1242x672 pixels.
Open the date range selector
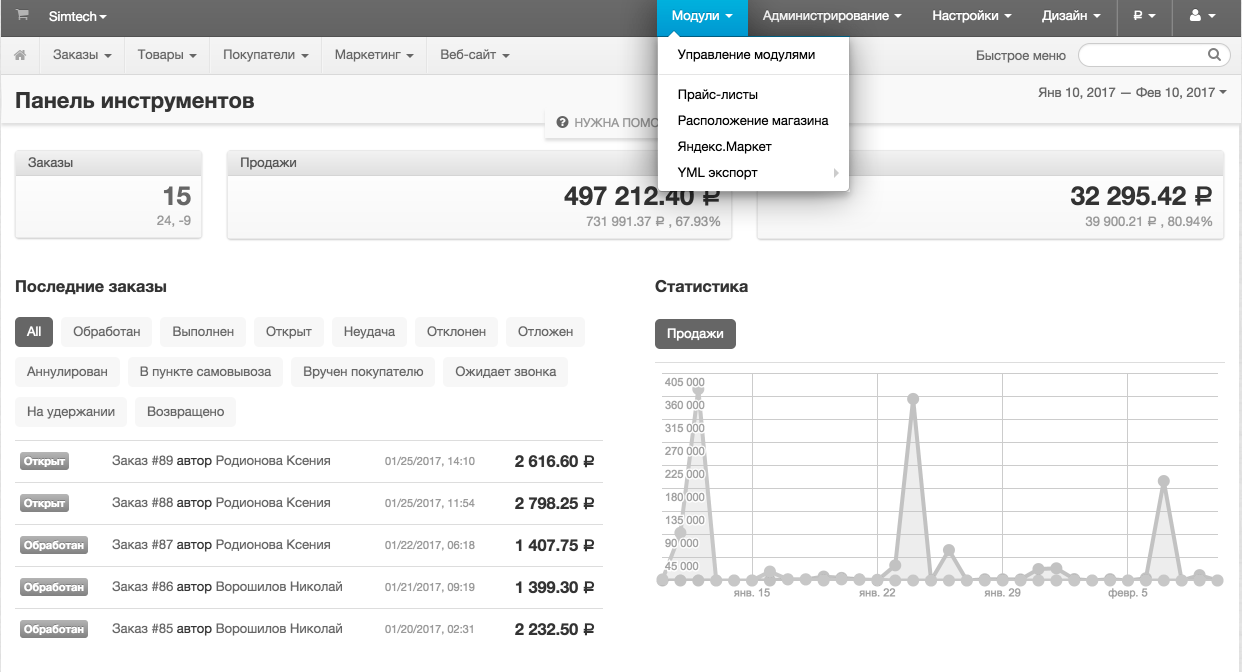tap(1132, 92)
